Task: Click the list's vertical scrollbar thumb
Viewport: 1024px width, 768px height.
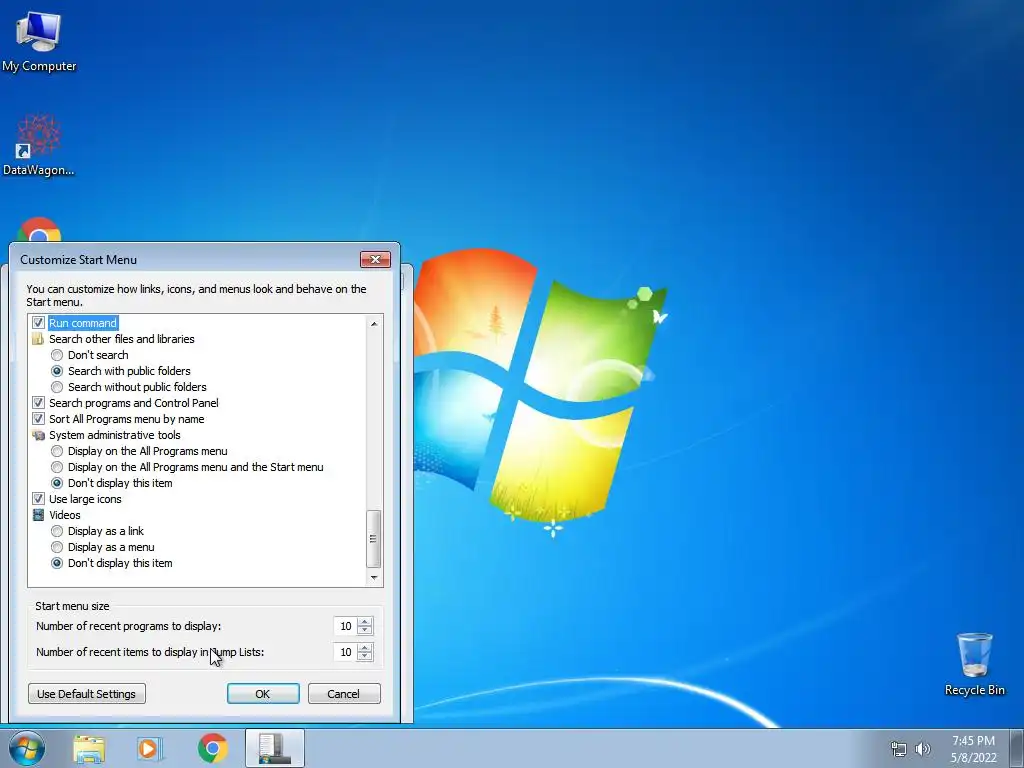Action: click(374, 539)
